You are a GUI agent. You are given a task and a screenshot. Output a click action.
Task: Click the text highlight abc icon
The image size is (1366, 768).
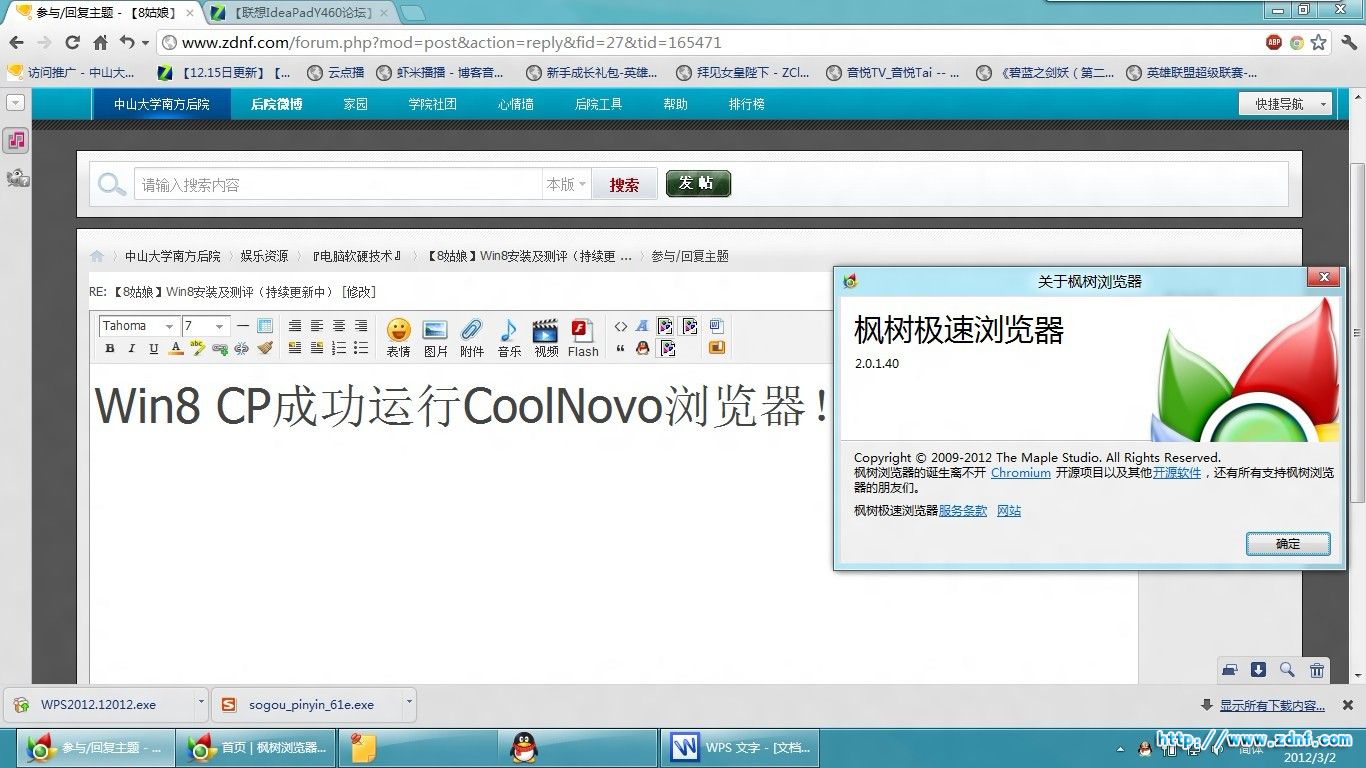(198, 348)
